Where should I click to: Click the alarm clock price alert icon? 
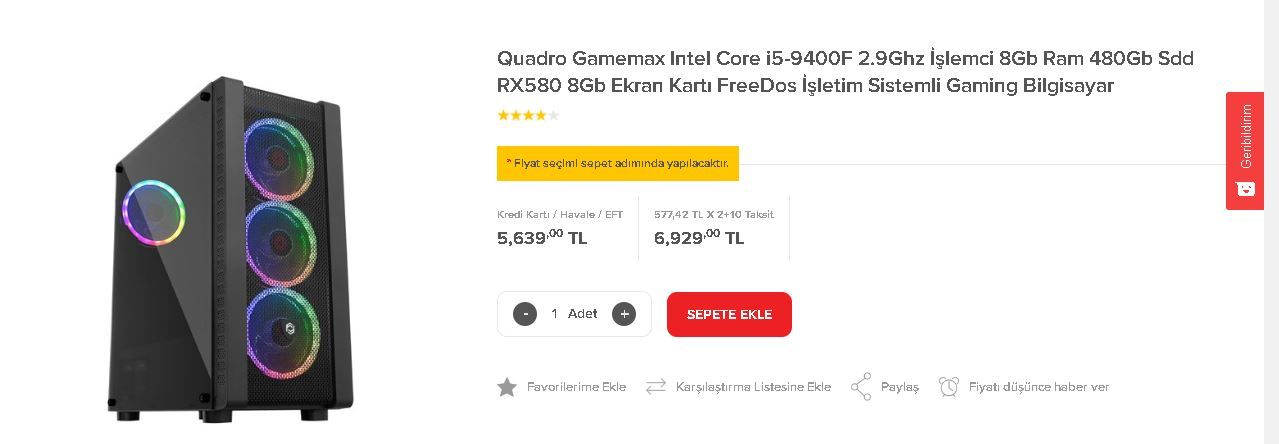pos(949,387)
